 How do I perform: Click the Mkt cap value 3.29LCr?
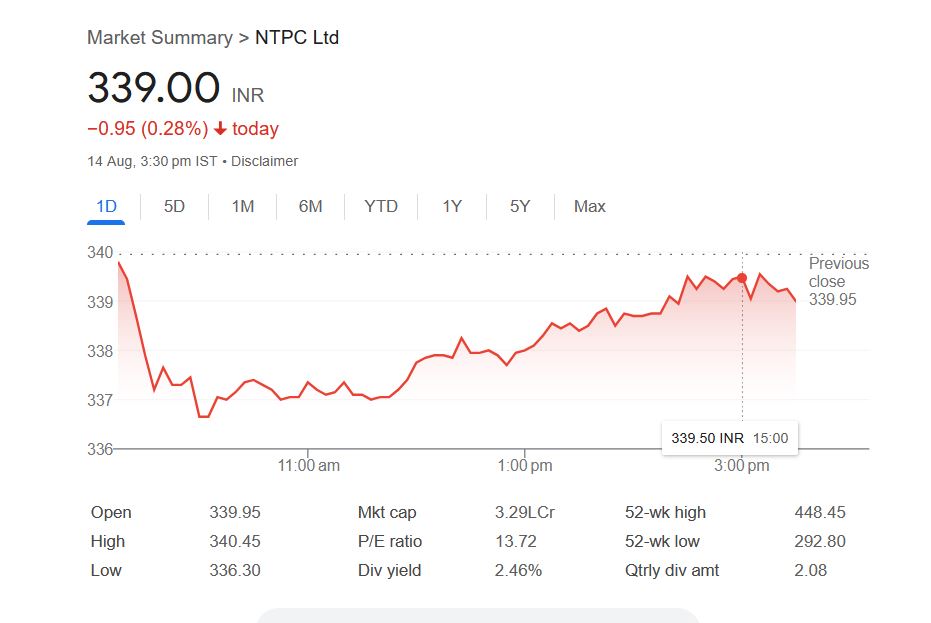(524, 513)
